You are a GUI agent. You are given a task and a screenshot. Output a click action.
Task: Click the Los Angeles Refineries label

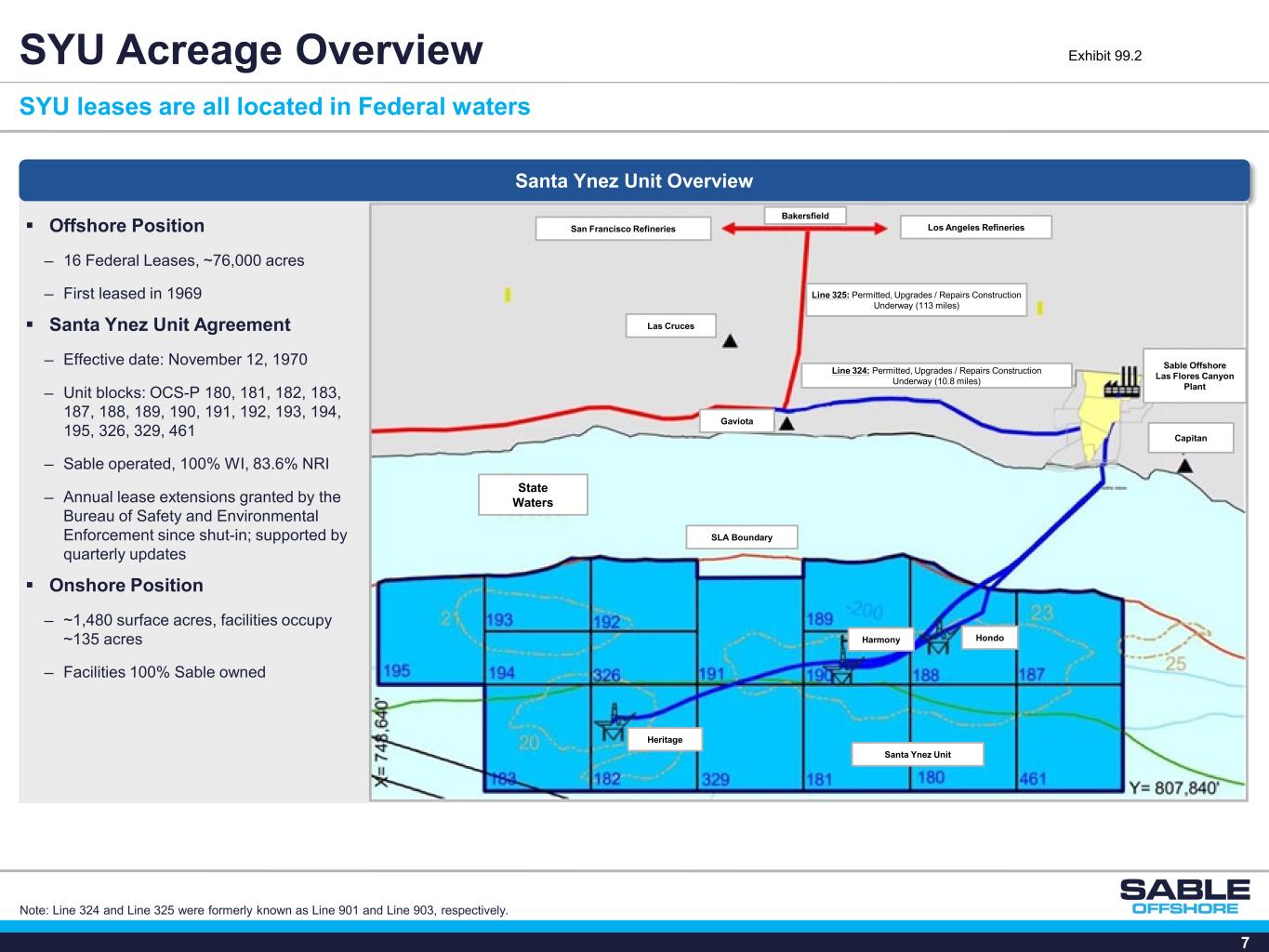point(975,228)
